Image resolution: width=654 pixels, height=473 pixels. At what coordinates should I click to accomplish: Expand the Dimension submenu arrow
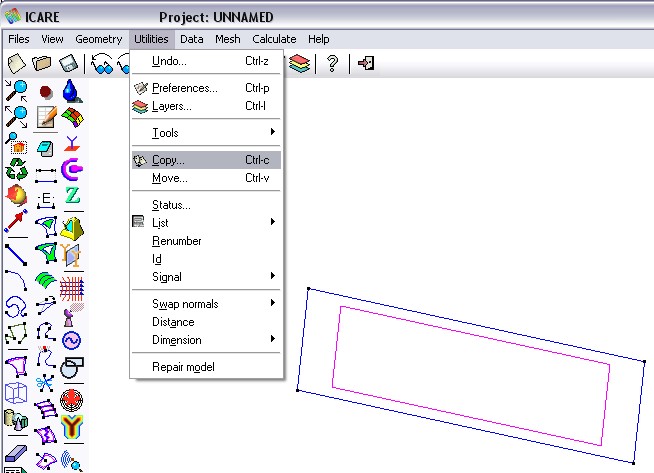point(273,338)
